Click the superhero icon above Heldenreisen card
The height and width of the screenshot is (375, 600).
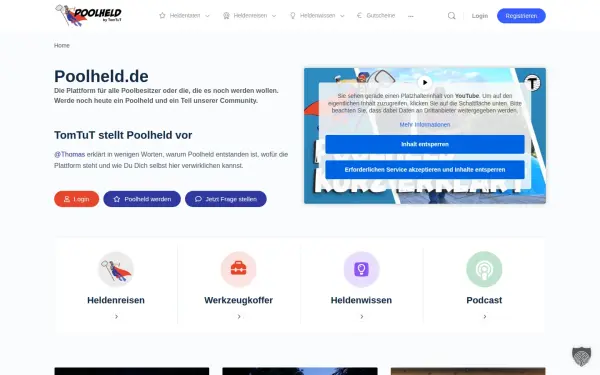coord(116,269)
